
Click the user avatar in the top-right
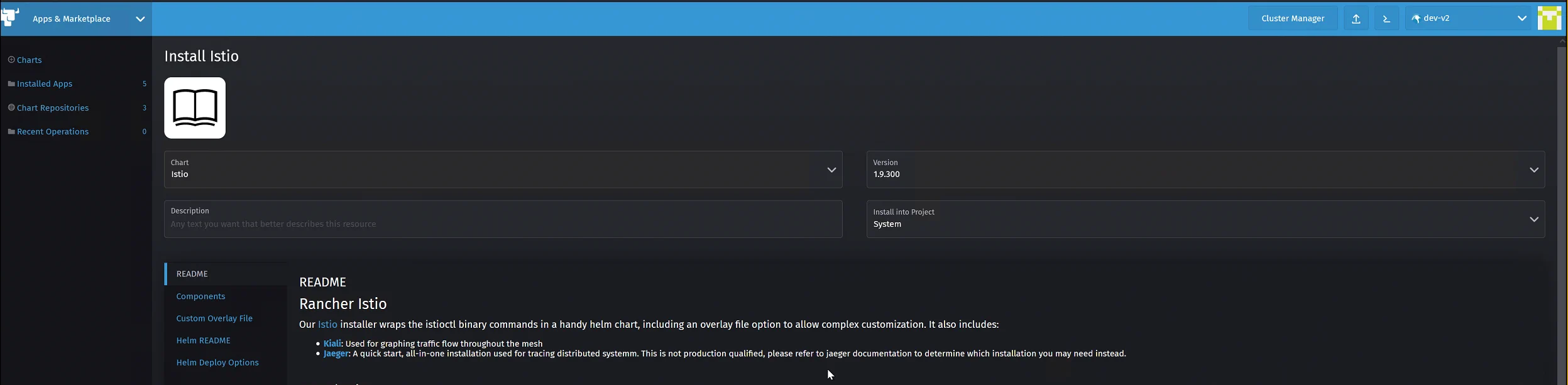coord(1550,18)
